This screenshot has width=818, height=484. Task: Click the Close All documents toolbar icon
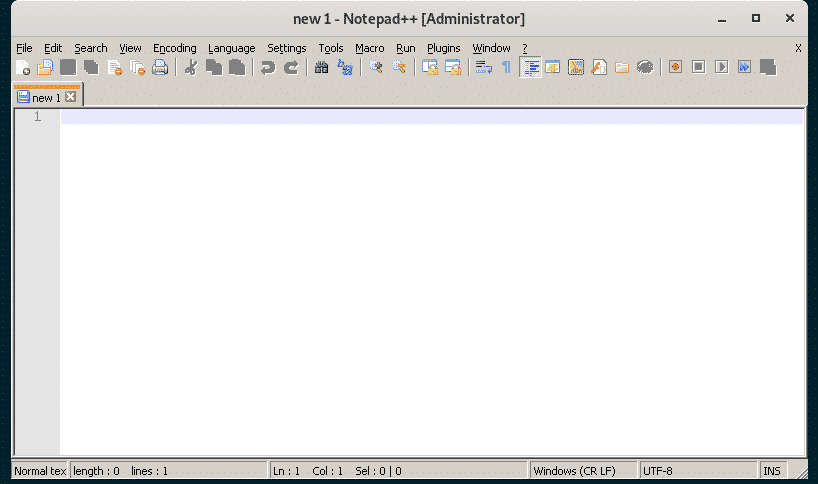tap(137, 67)
